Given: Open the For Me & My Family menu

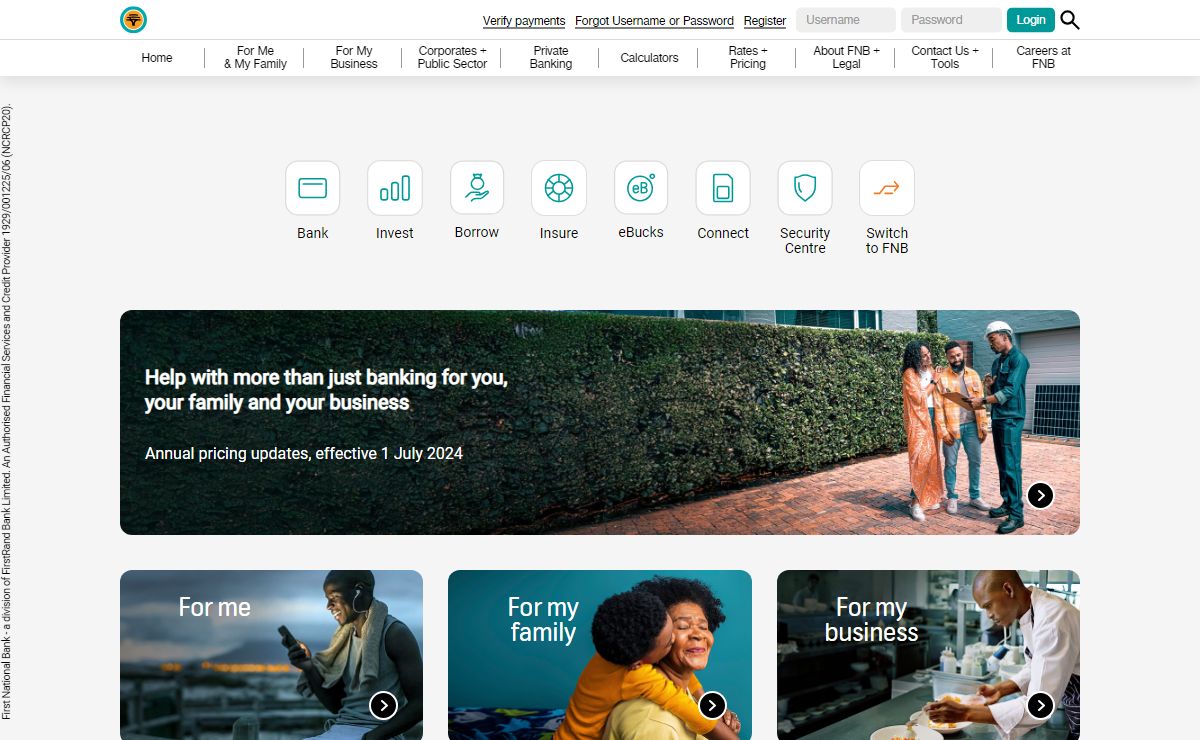Looking at the screenshot, I should click(x=255, y=57).
